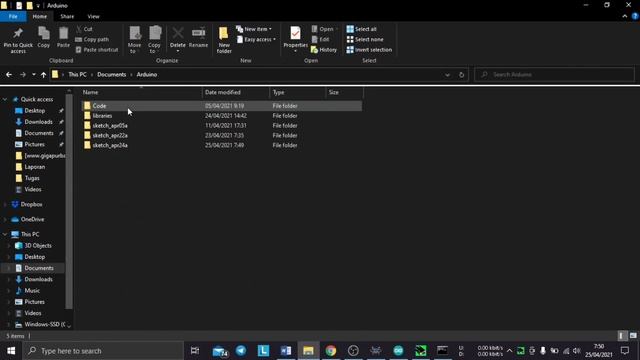Open the Help question mark icon
640x360 pixels.
tap(635, 16)
